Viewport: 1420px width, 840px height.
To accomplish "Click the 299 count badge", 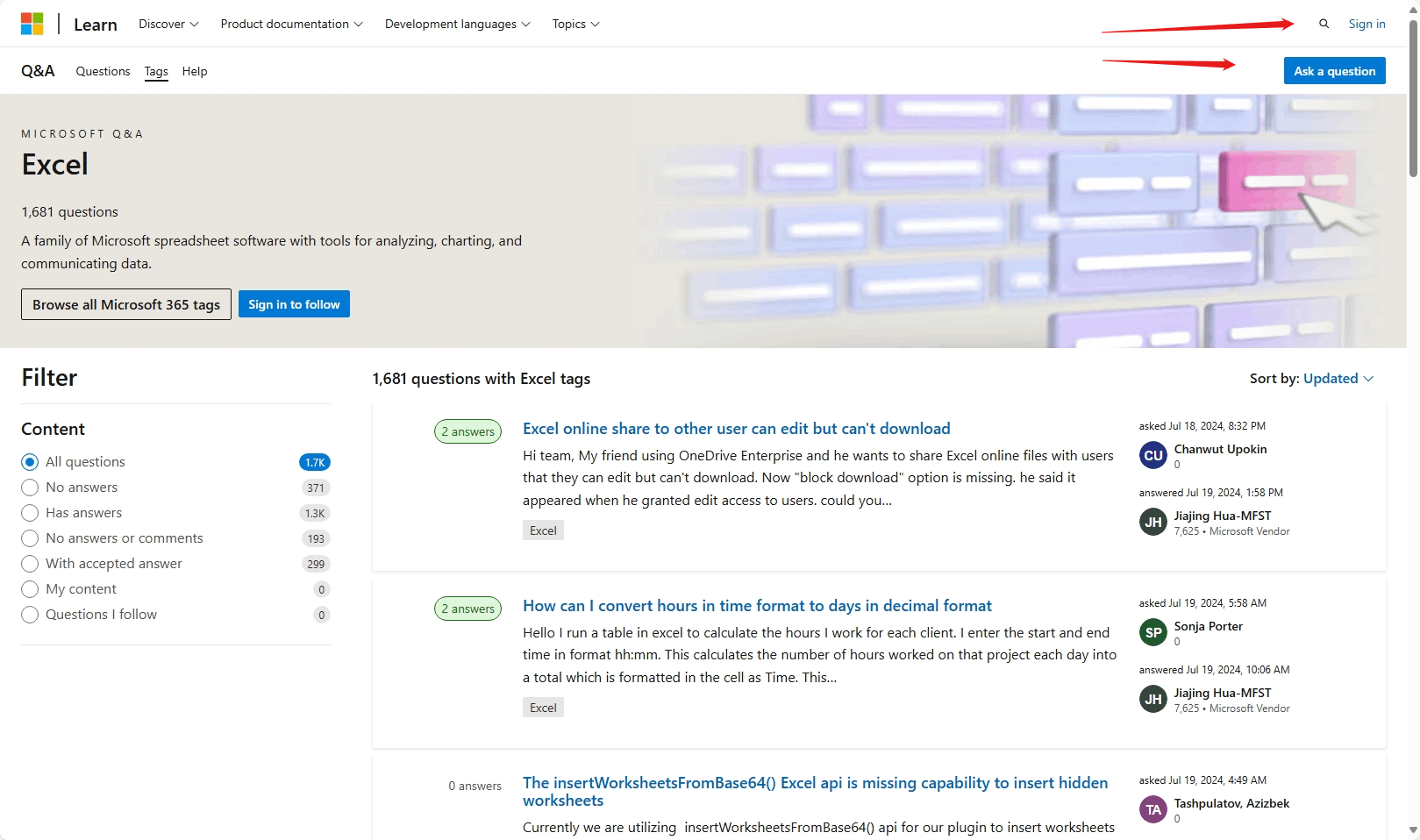I will click(x=316, y=564).
